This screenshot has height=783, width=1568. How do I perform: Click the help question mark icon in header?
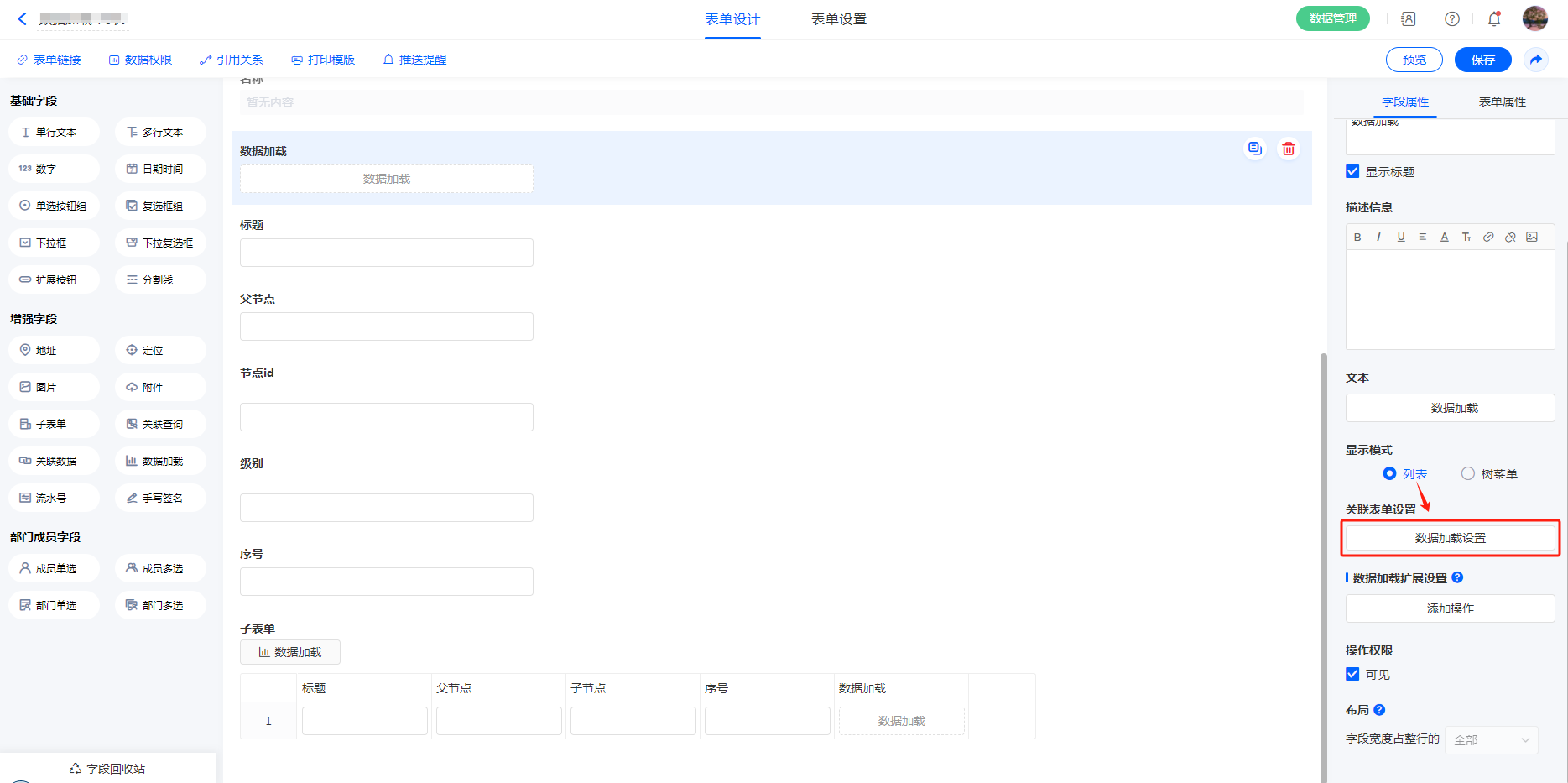pos(1452,19)
